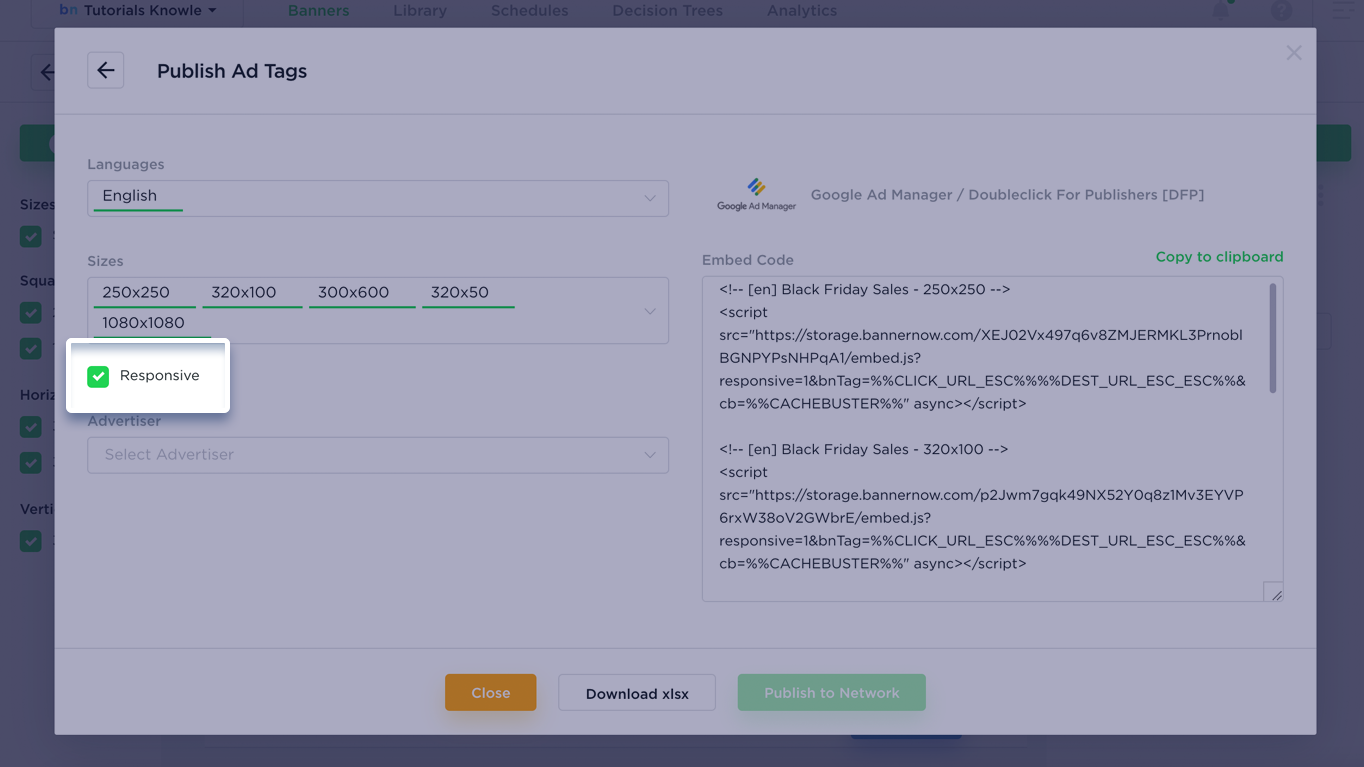
Task: Close the dialog with the X icon
Action: coord(1293,53)
